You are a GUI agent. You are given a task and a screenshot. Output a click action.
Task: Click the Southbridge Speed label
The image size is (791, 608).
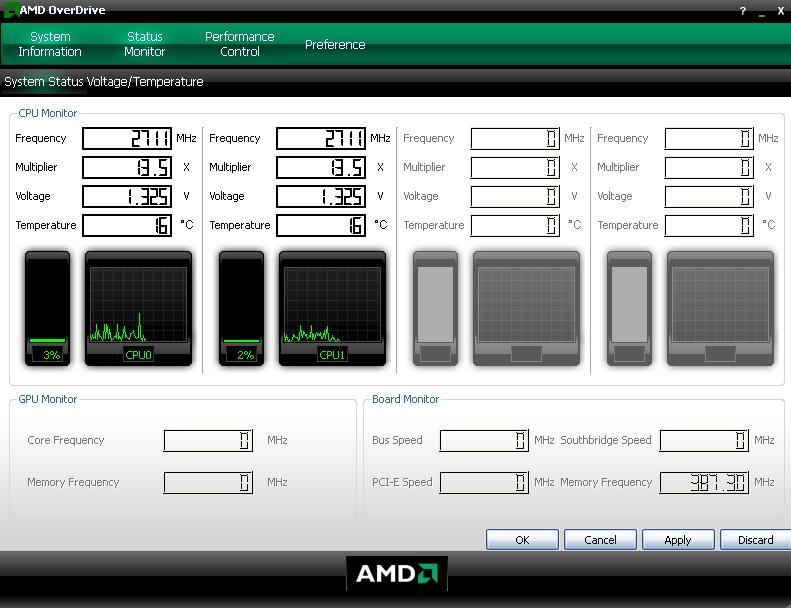606,440
